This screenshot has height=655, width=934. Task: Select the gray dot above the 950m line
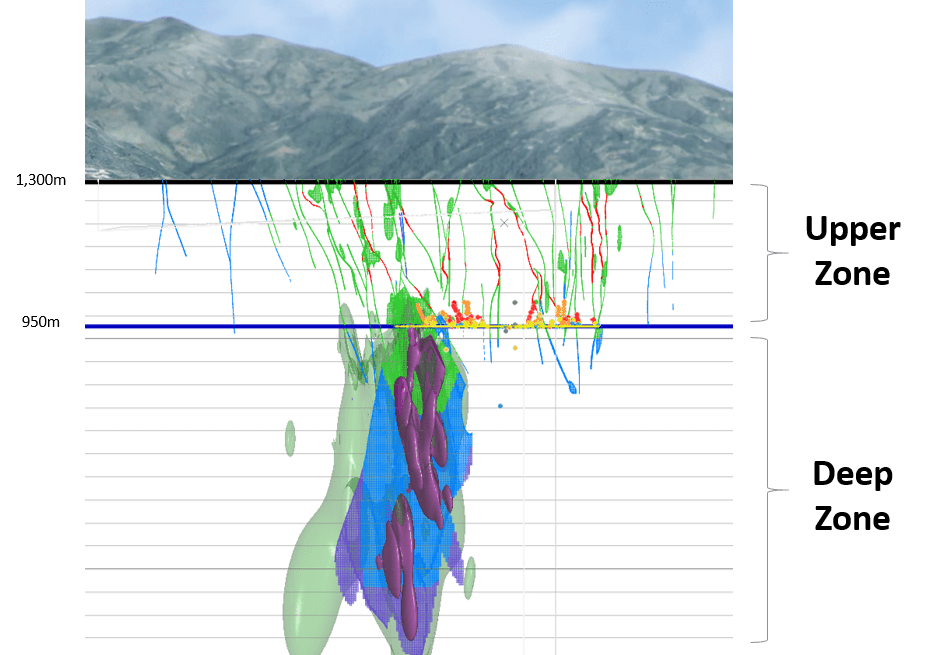click(x=514, y=302)
